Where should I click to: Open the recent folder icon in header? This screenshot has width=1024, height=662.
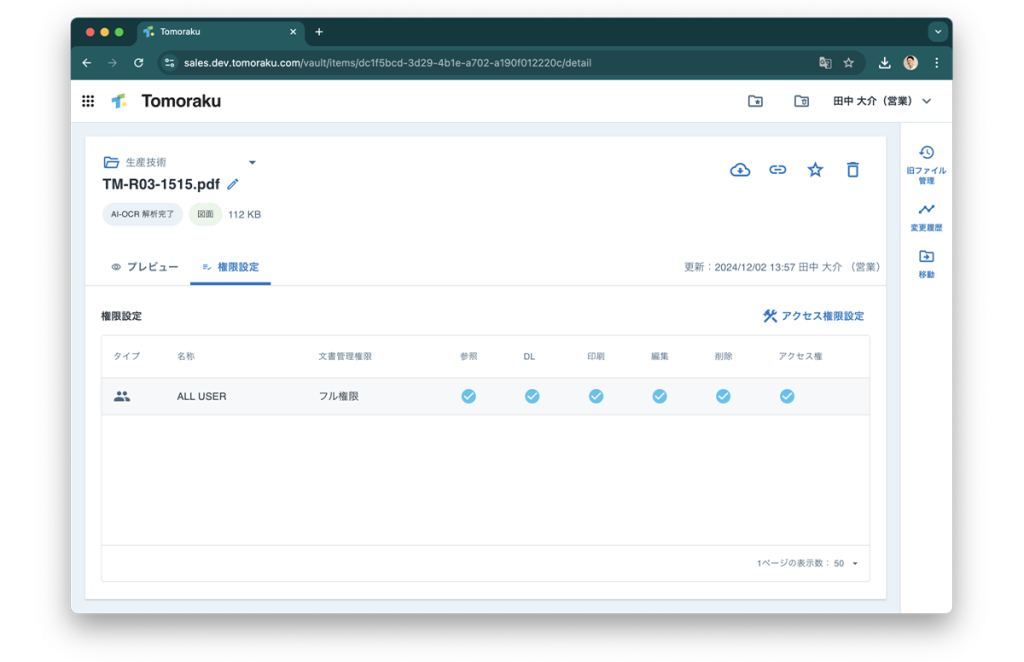click(x=801, y=101)
